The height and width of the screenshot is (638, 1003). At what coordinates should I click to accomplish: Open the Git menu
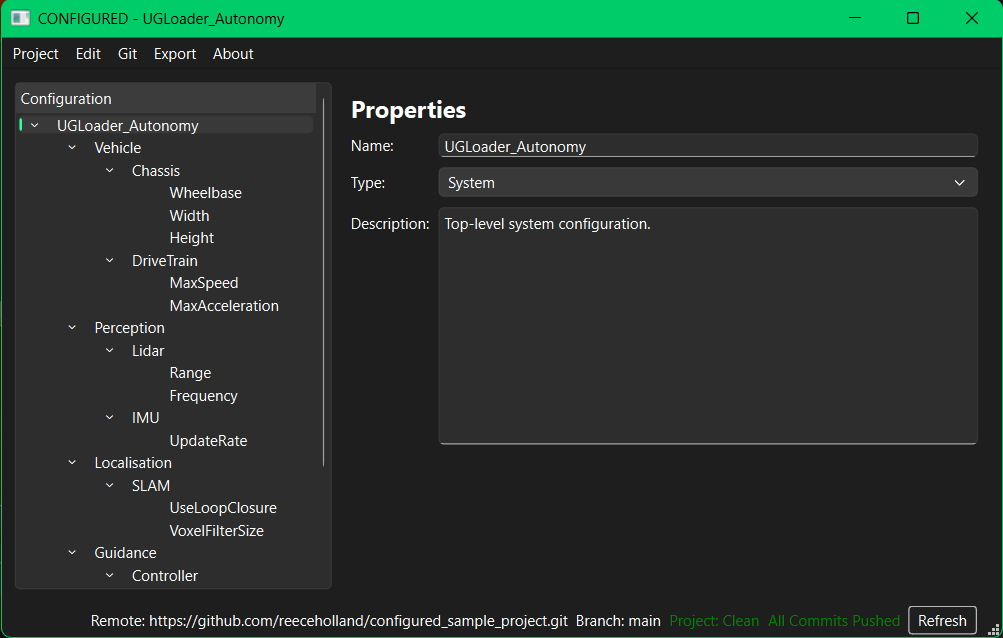(127, 54)
